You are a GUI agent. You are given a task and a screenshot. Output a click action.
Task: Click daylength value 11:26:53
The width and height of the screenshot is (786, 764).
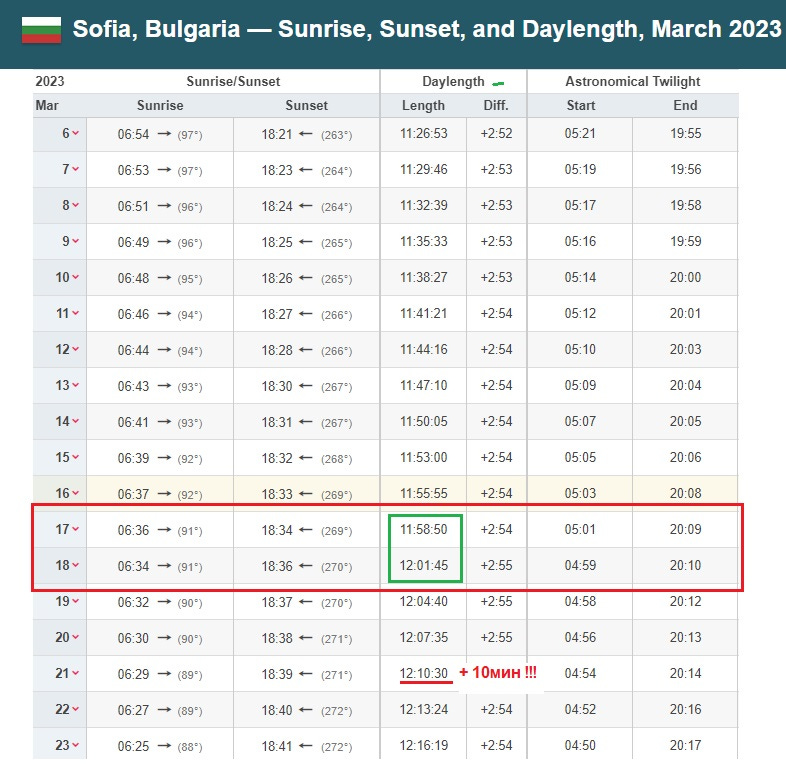(x=424, y=133)
